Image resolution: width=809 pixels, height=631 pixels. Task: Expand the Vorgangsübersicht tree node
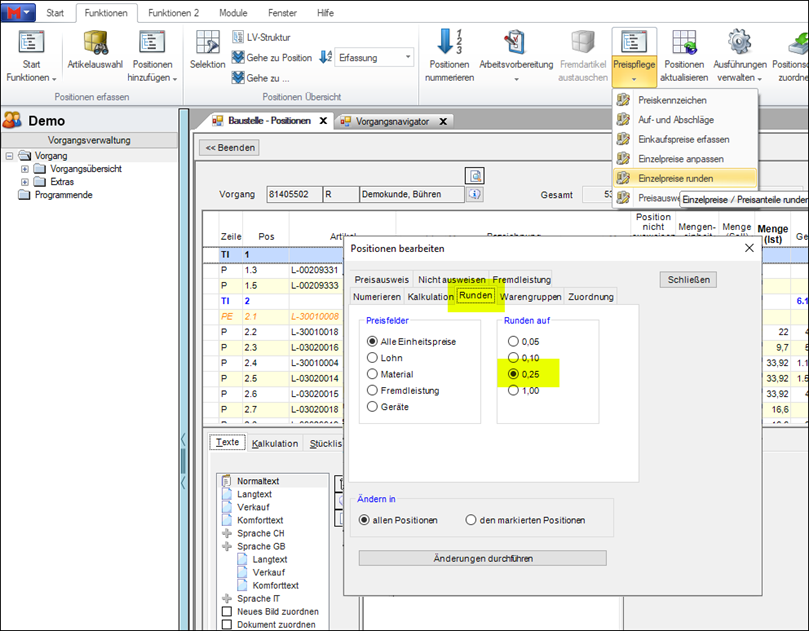point(25,169)
